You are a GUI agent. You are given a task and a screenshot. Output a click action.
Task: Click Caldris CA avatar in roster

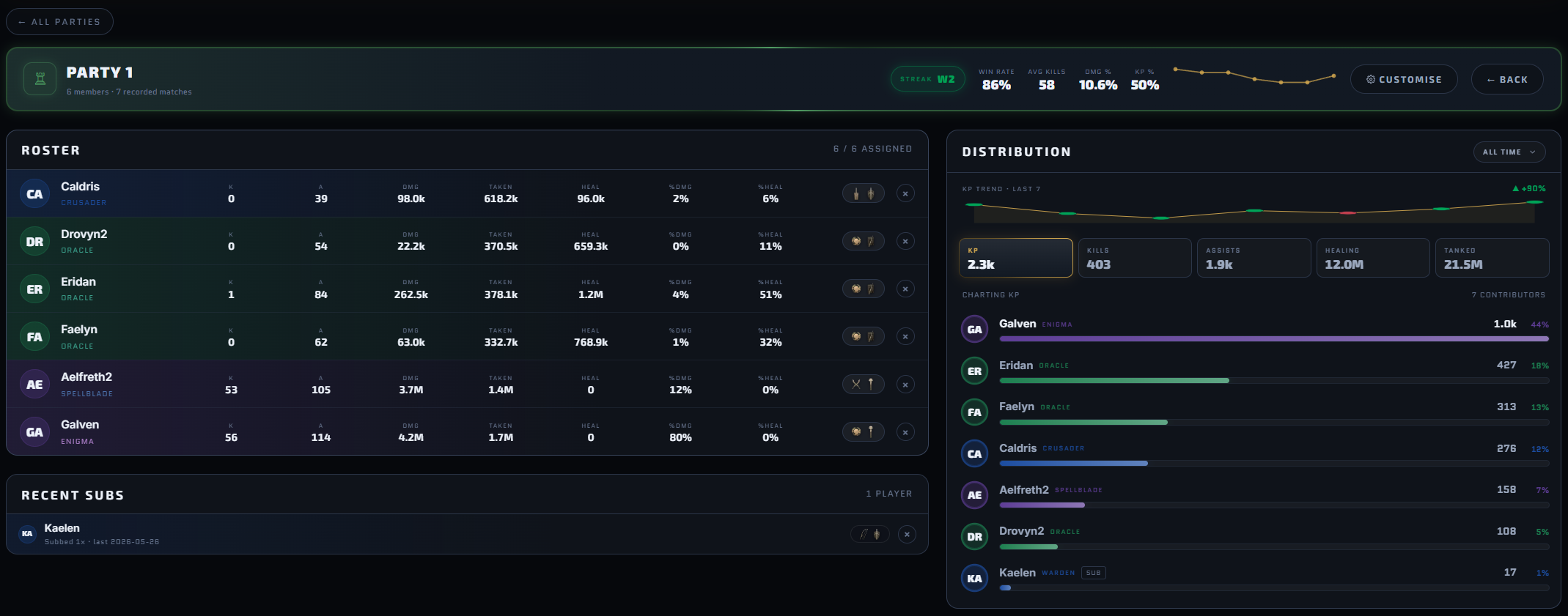34,194
